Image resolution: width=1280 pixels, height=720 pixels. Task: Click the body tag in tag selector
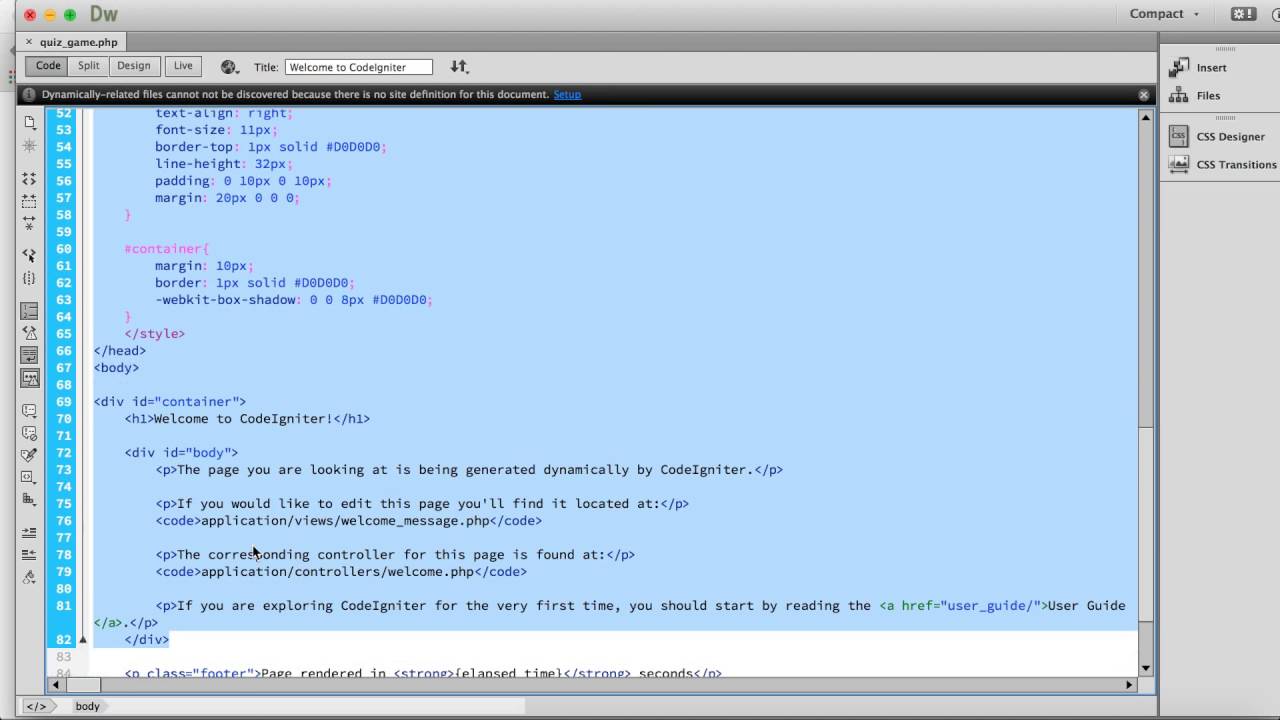[87, 706]
